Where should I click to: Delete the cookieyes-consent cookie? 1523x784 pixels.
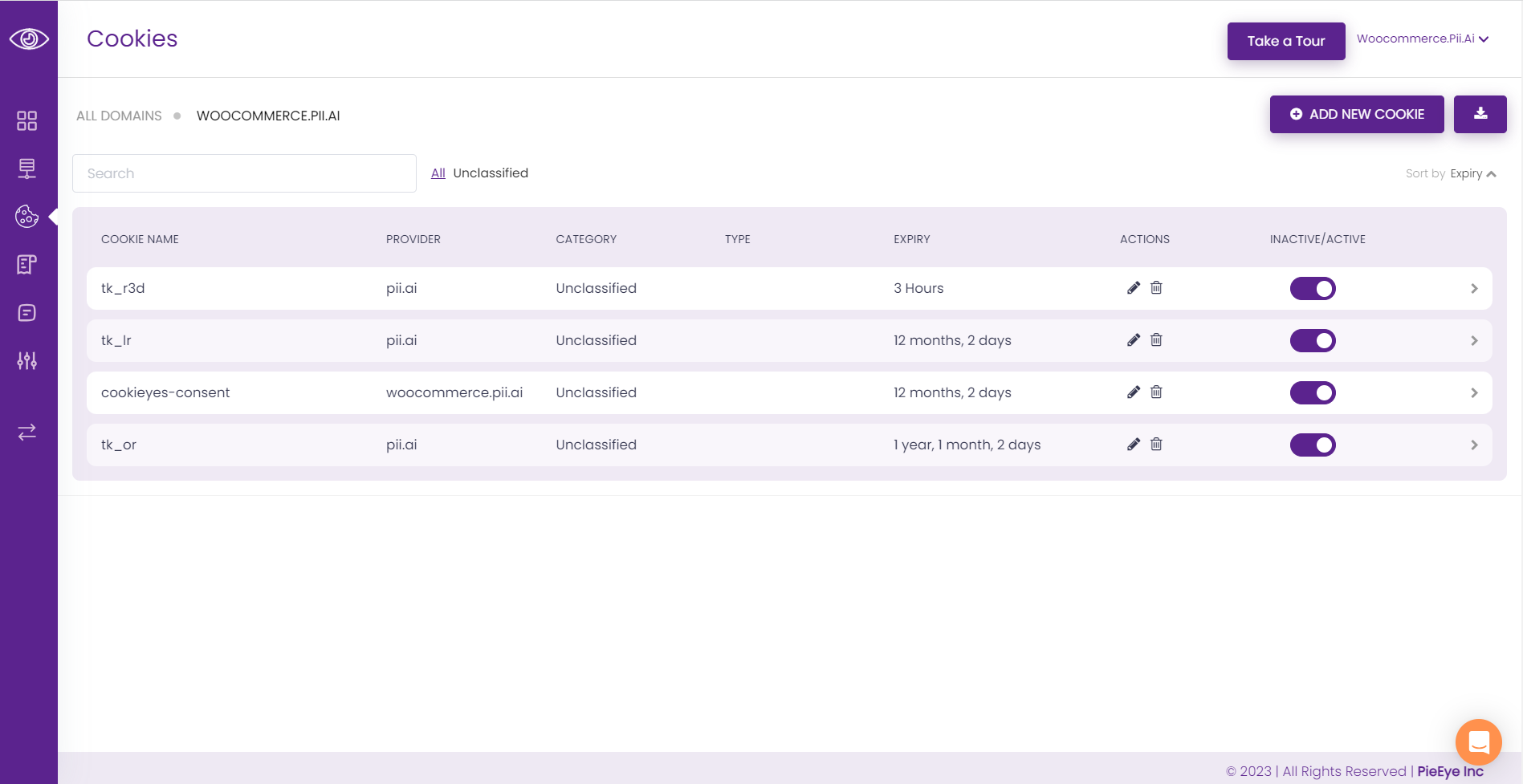click(1156, 392)
